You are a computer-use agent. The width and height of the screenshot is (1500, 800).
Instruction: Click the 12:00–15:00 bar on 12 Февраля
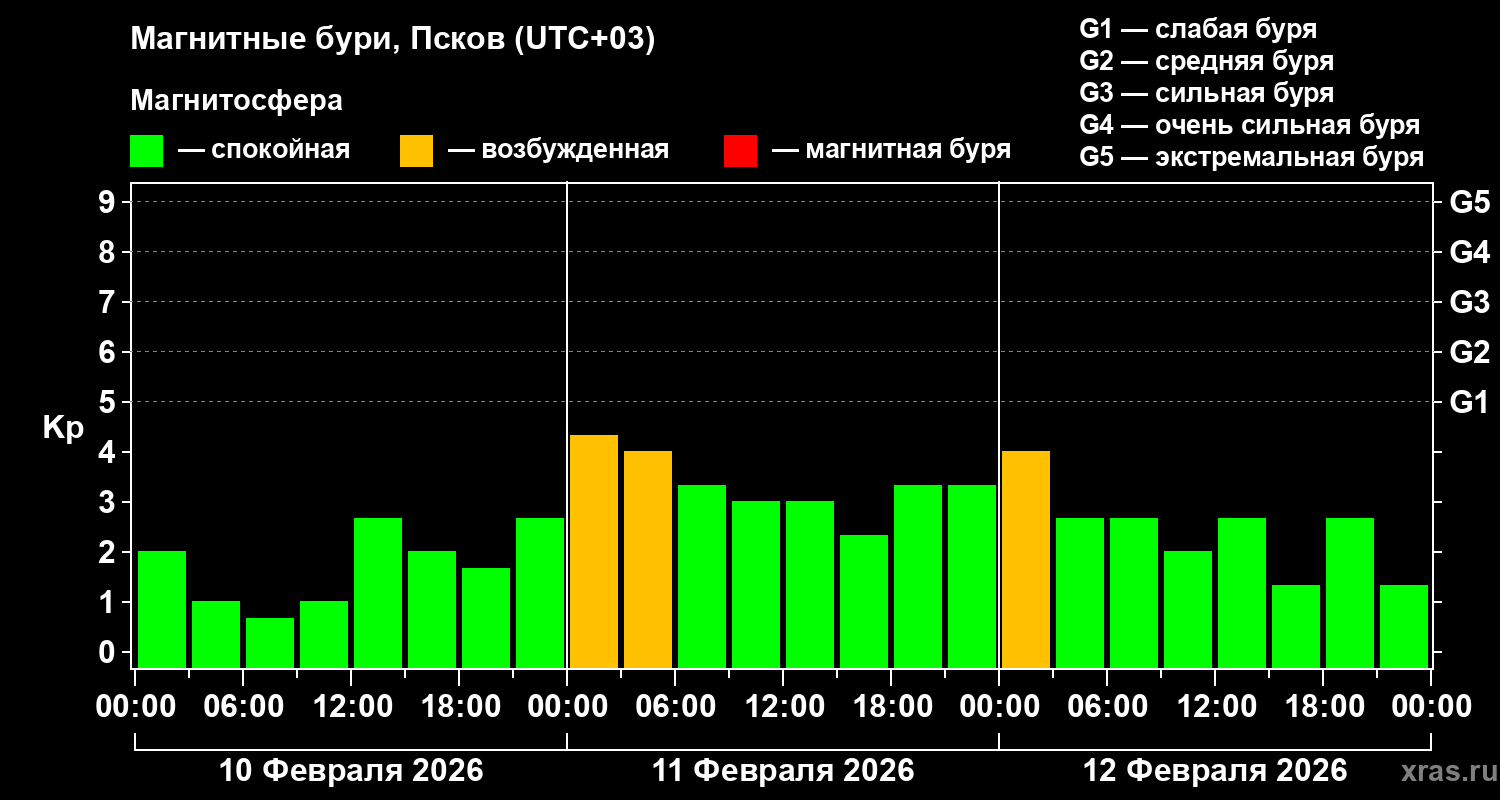pos(1242,593)
